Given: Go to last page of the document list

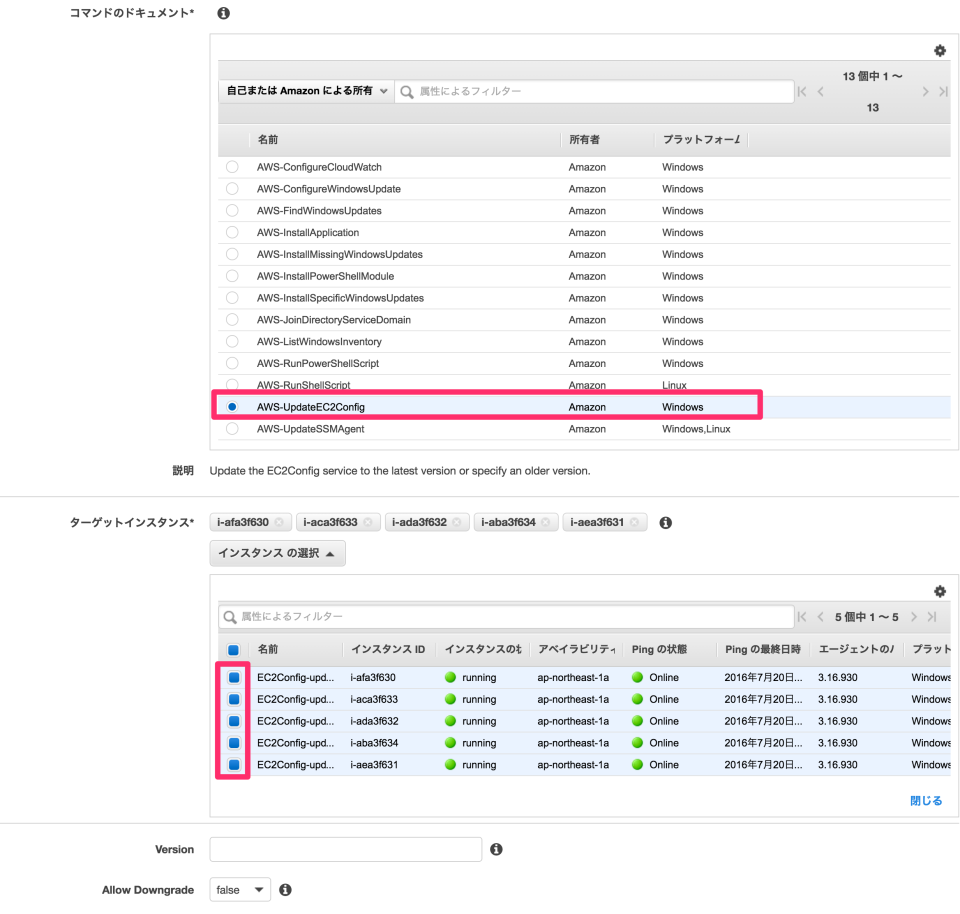Looking at the screenshot, I should pyautogui.click(x=941, y=90).
